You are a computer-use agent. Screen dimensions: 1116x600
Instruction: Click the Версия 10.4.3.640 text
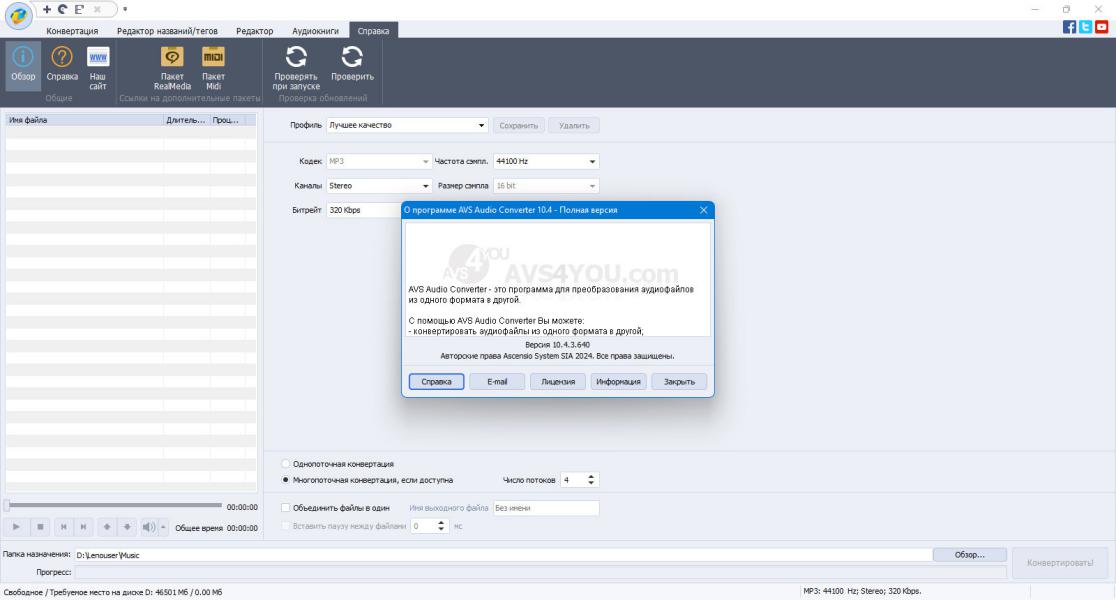[557, 344]
